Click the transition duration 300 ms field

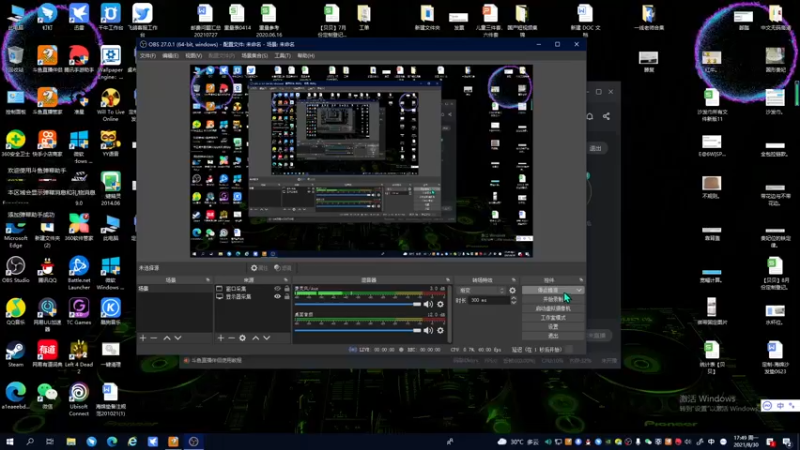click(488, 301)
